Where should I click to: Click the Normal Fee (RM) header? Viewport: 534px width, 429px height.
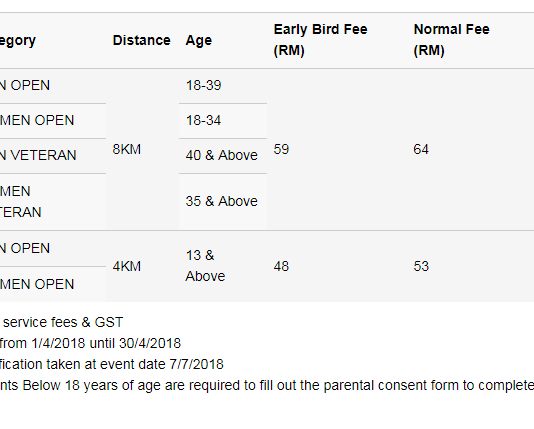click(x=451, y=40)
